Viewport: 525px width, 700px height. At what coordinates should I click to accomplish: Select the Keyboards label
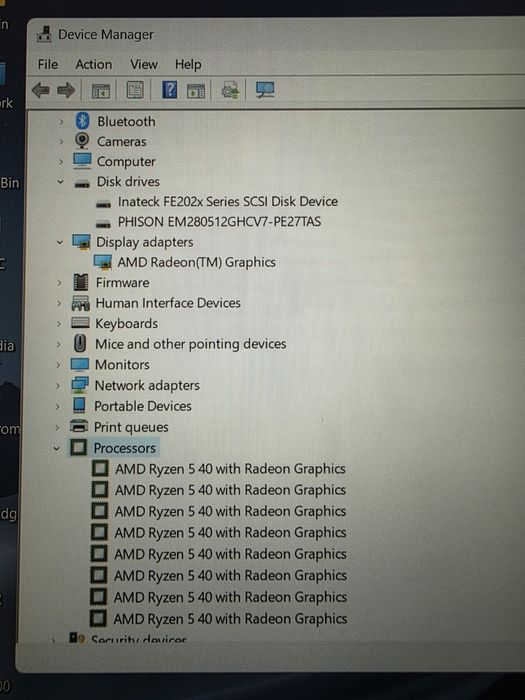click(x=127, y=323)
